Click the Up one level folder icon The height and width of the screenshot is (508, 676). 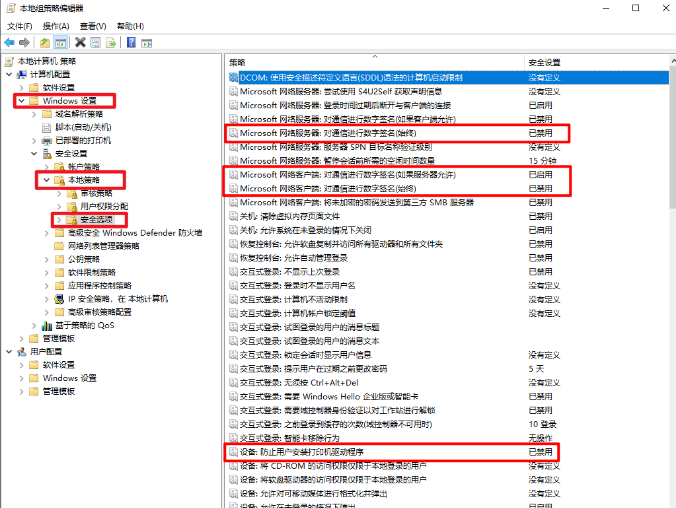point(45,43)
